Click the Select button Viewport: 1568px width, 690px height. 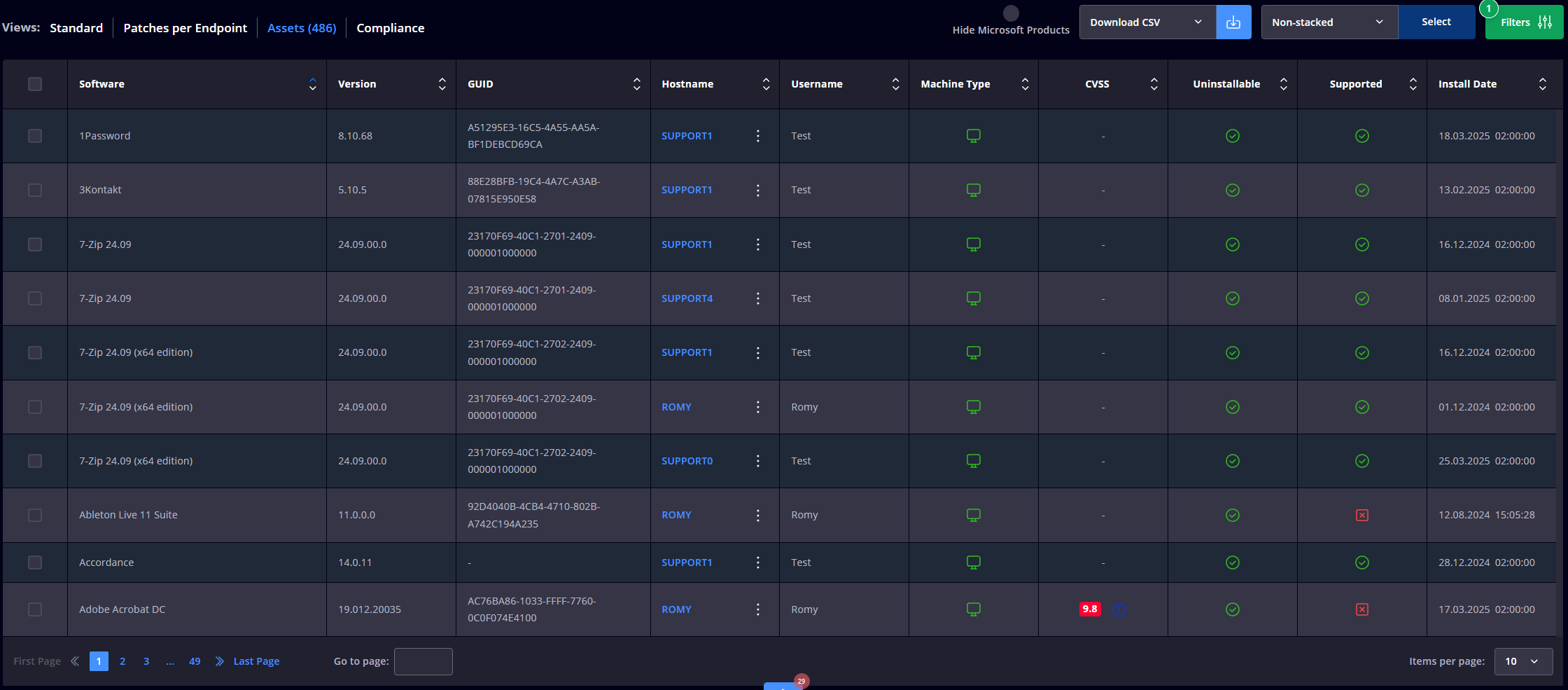click(x=1436, y=22)
